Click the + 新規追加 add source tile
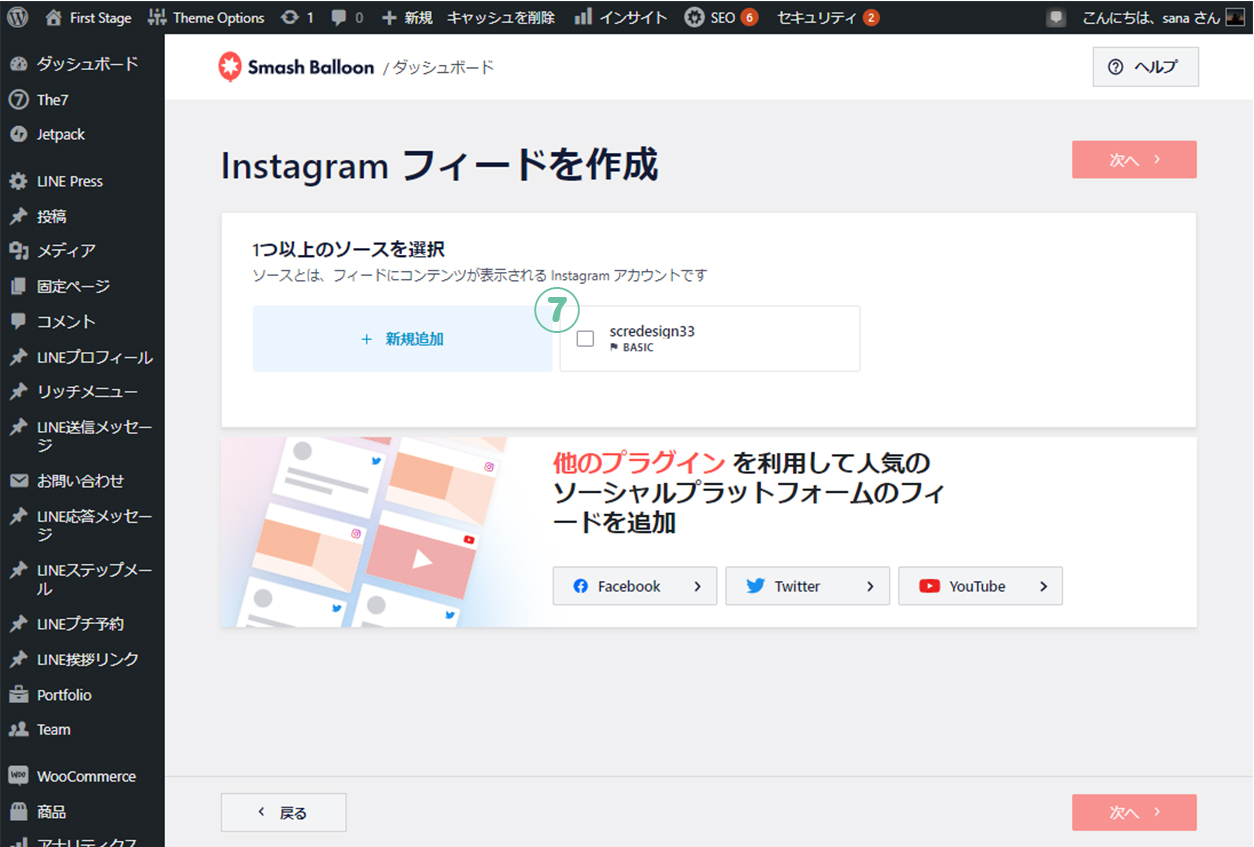This screenshot has height=847, width=1254. coord(402,339)
